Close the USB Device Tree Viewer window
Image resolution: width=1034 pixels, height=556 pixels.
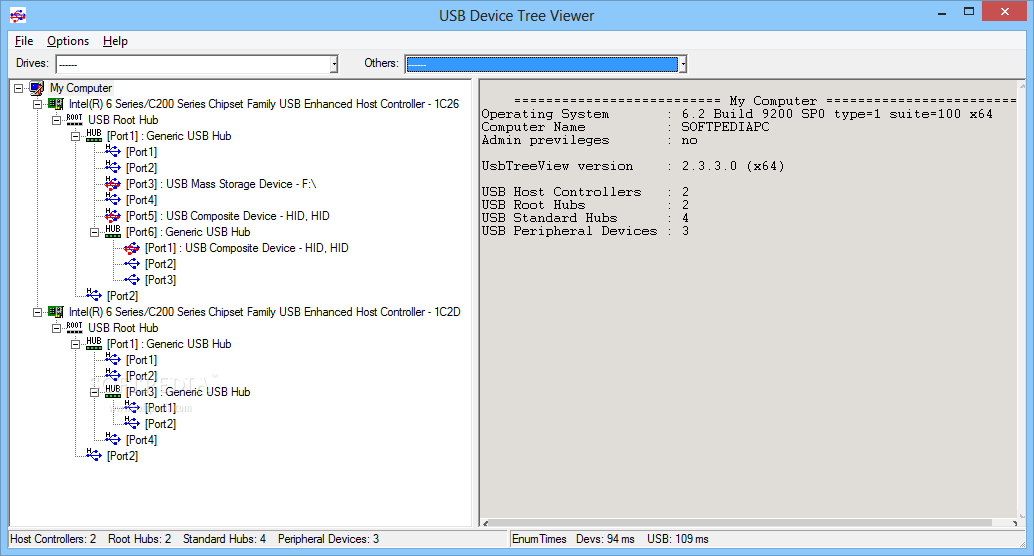(1005, 11)
